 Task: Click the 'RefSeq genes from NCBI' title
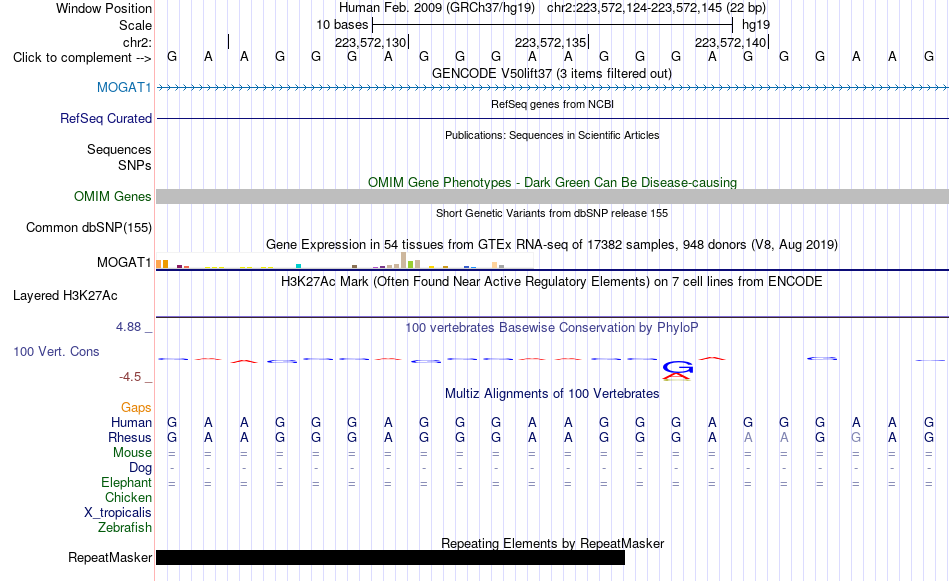tap(553, 104)
